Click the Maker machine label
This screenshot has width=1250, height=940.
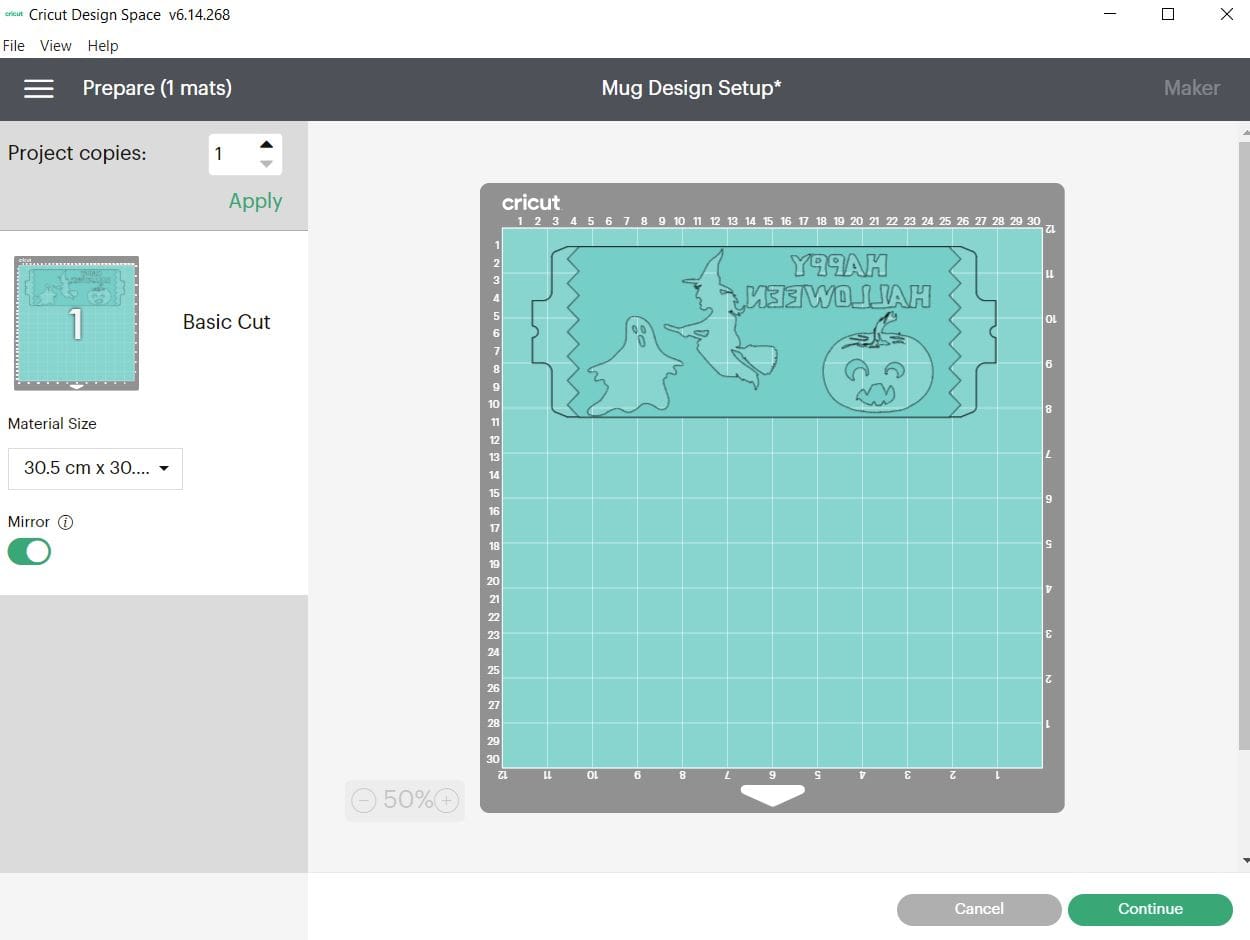coord(1192,88)
